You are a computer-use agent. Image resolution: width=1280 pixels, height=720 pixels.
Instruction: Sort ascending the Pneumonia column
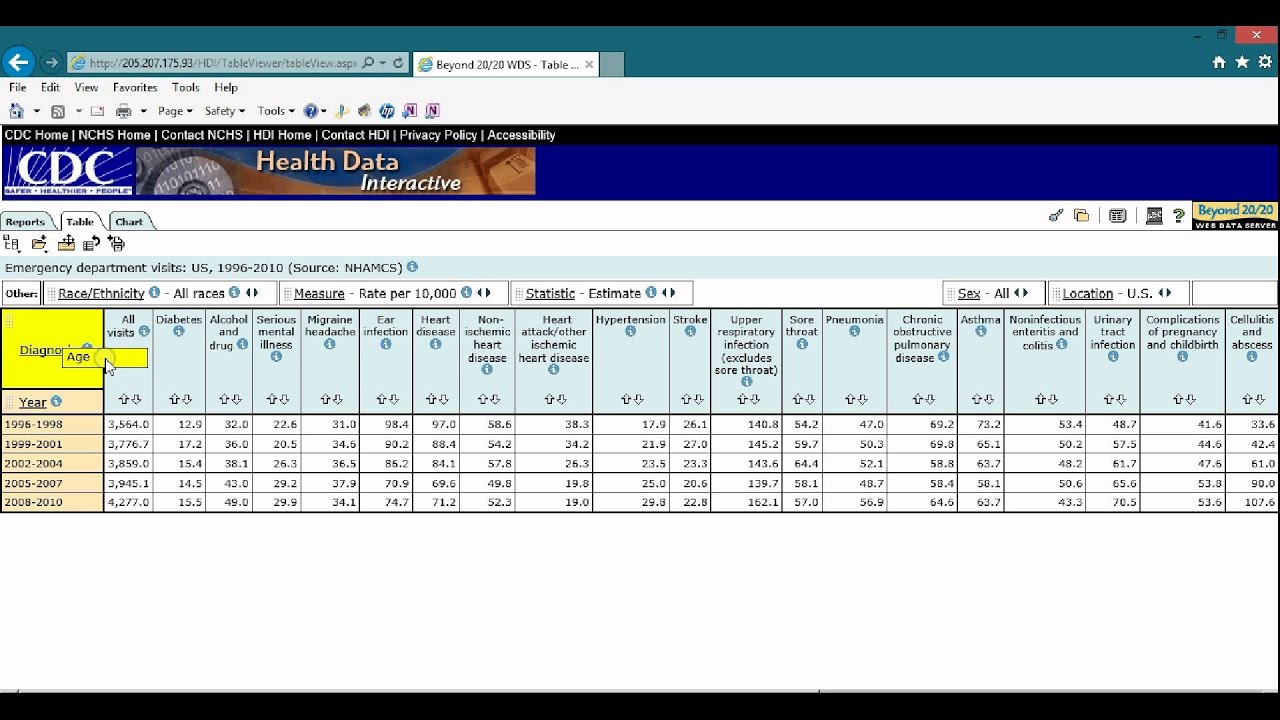850,399
